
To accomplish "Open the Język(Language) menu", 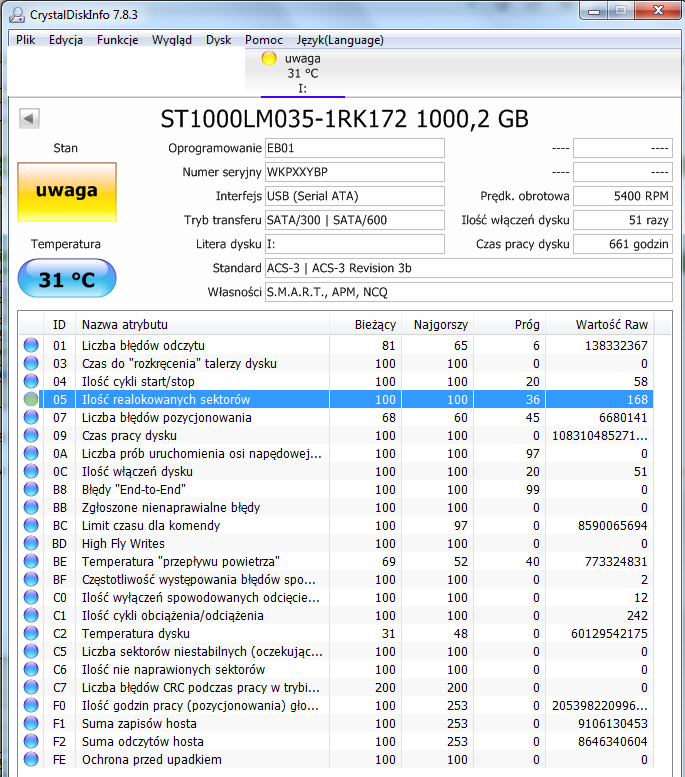I will tap(340, 40).
